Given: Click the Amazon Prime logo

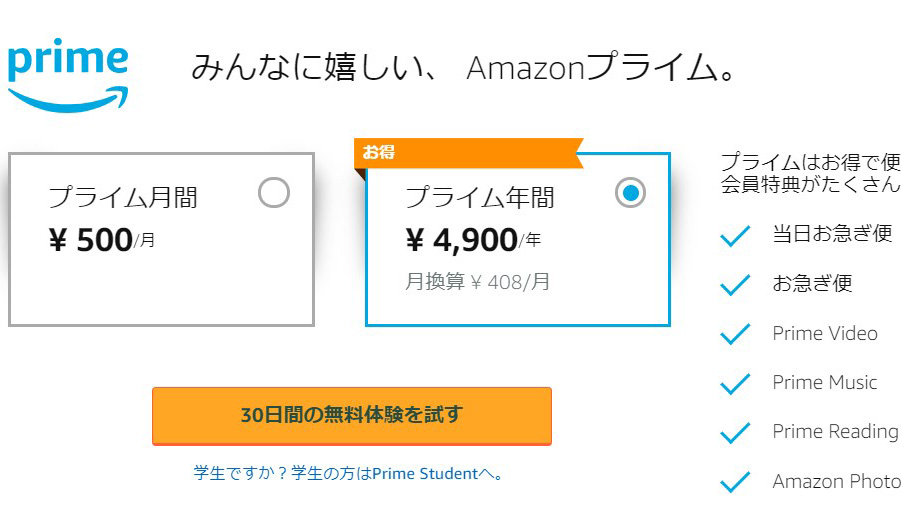Looking at the screenshot, I should (x=67, y=73).
